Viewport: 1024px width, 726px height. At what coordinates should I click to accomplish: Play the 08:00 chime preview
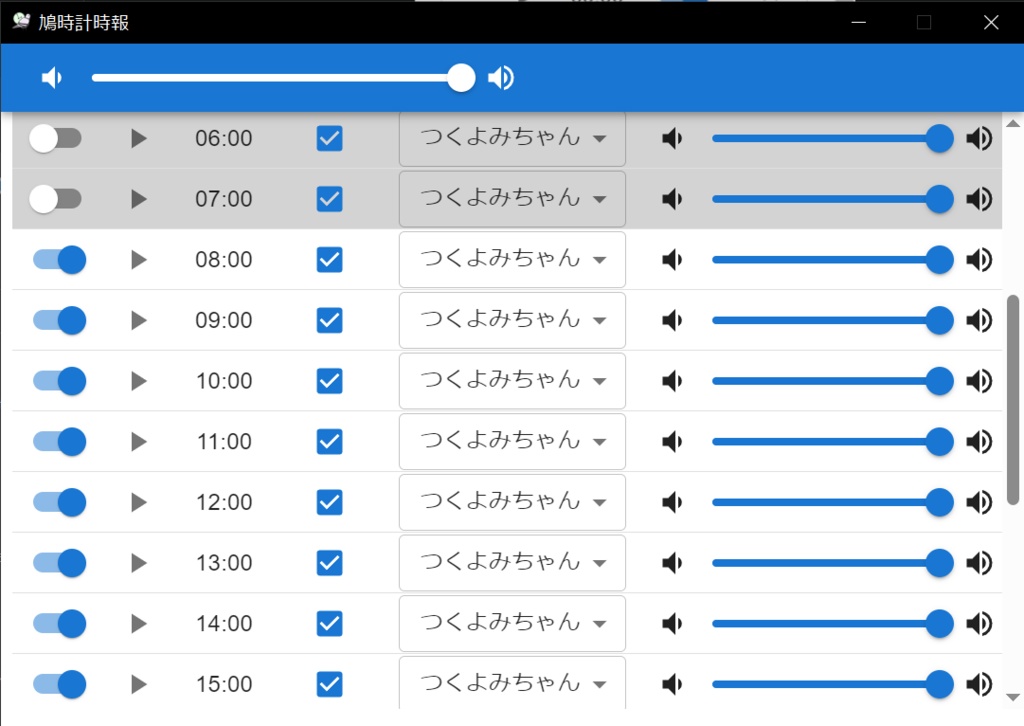coord(138,260)
